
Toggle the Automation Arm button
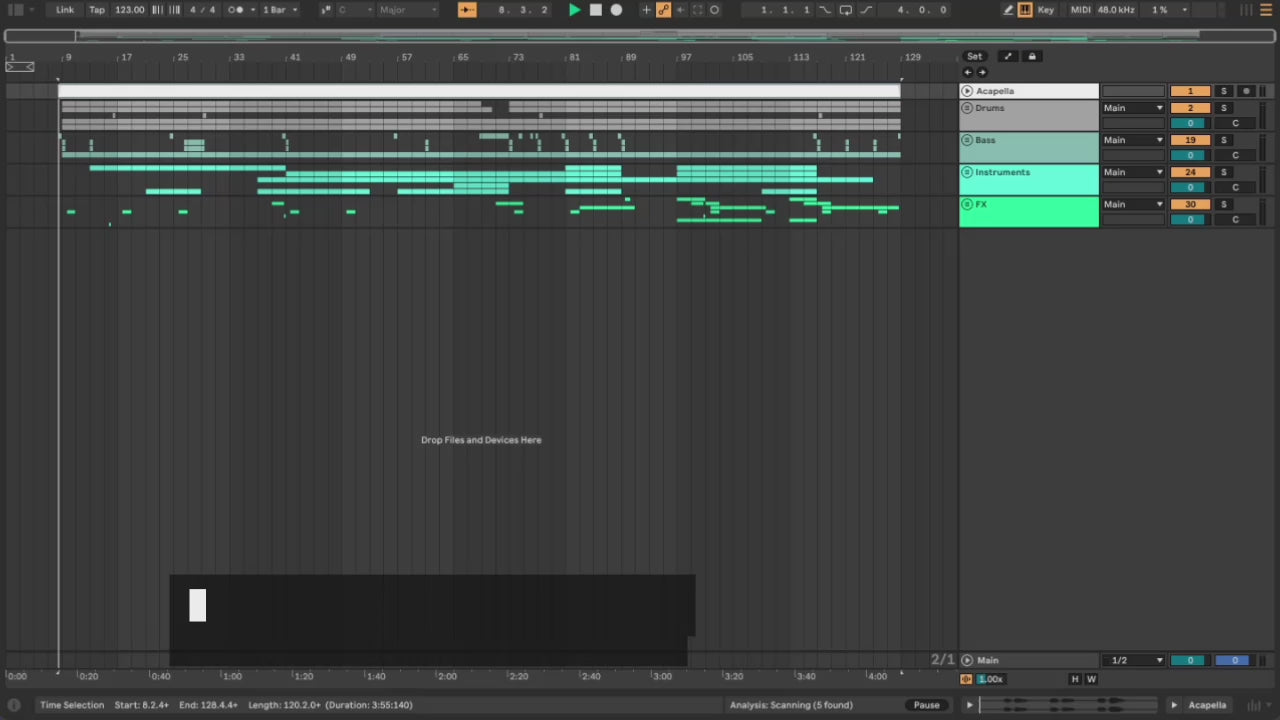click(x=663, y=10)
